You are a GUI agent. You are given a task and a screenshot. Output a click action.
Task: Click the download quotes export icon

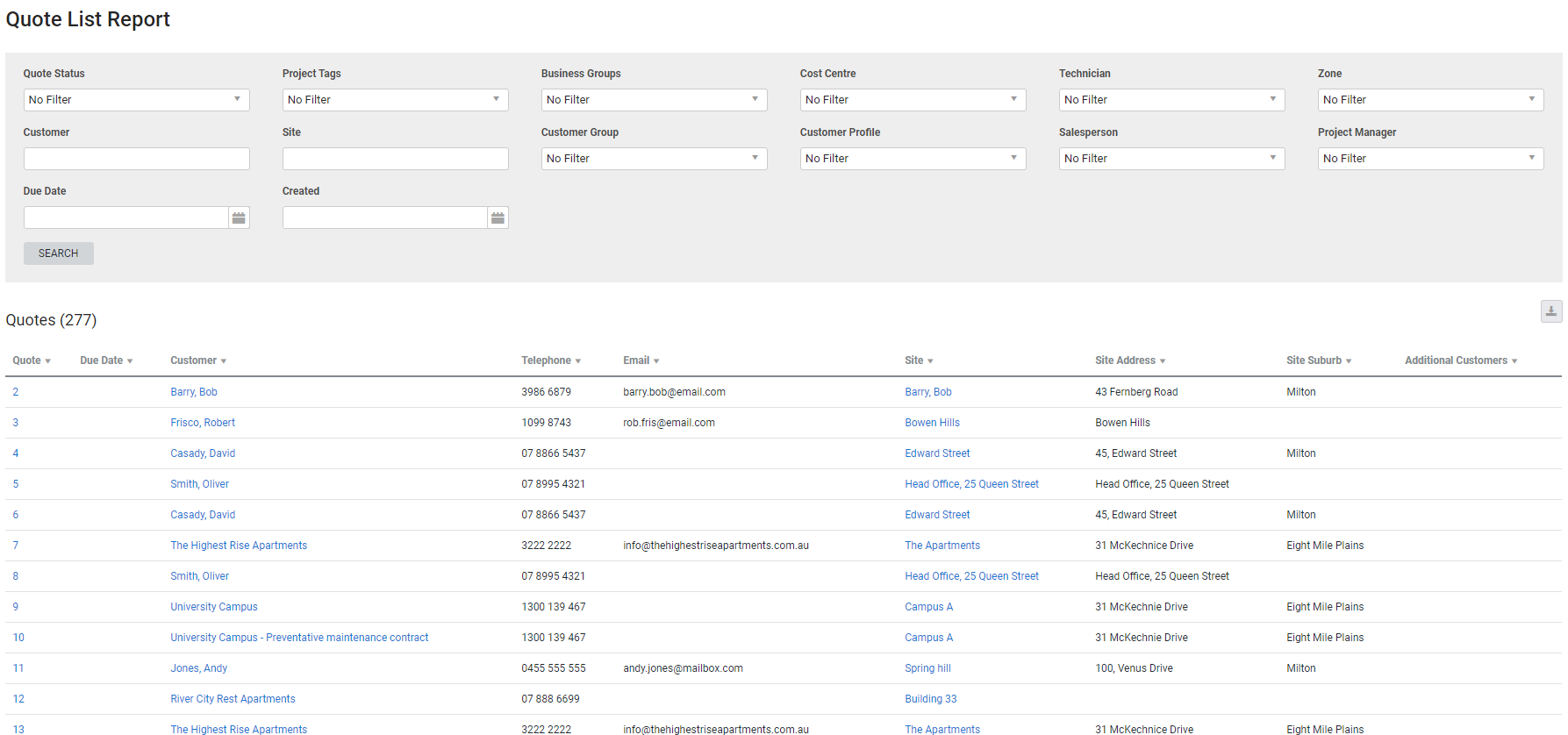pyautogui.click(x=1550, y=311)
